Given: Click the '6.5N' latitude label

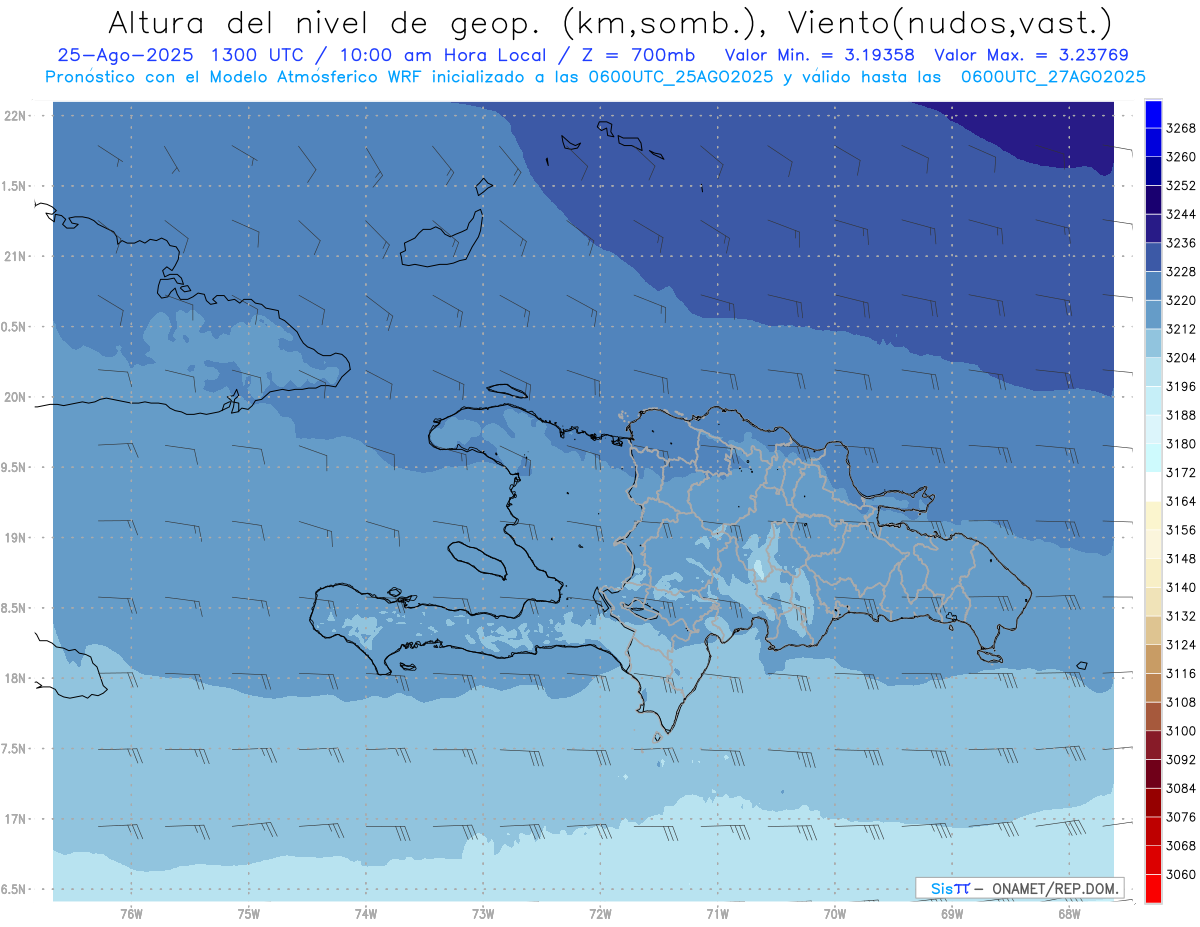Looking at the screenshot, I should click(x=13, y=889).
